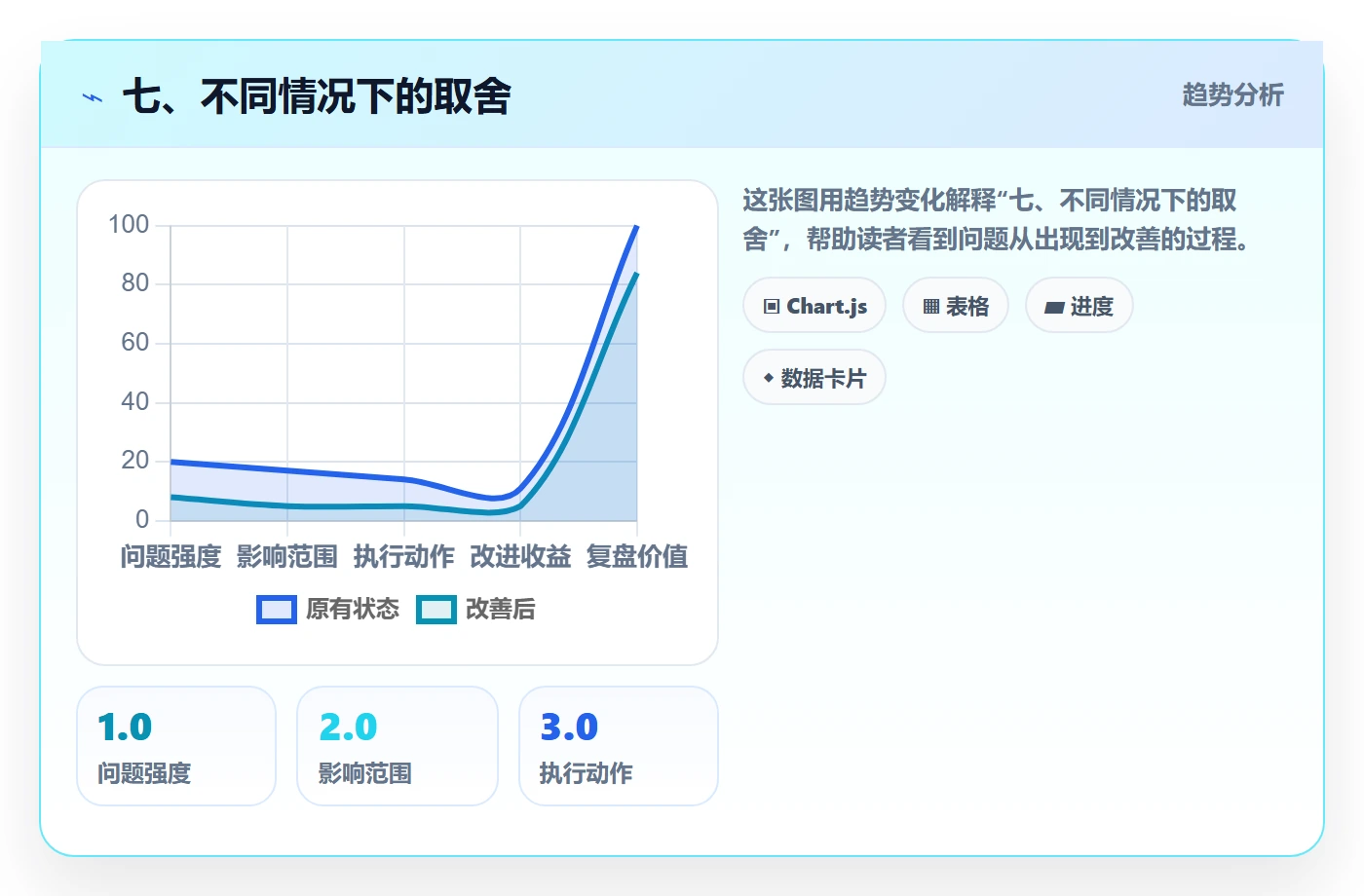This screenshot has height=896, width=1364.
Task: Click the 改进收益 x-axis label
Action: click(520, 557)
